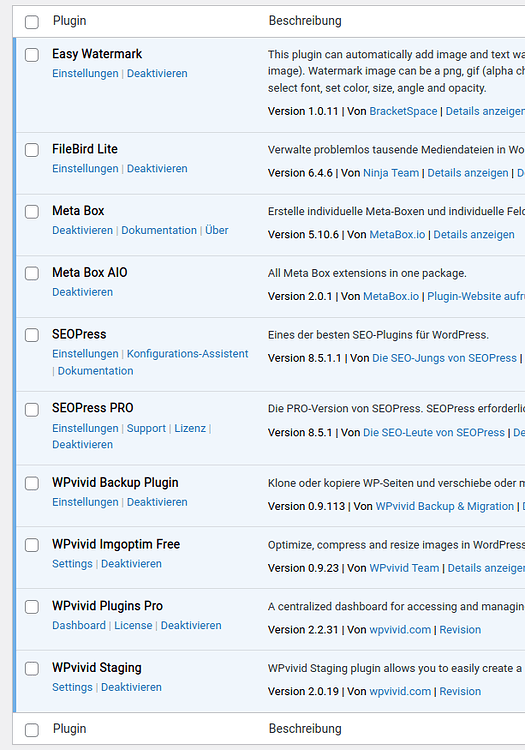Tick the WPvivid Staging checkbox
This screenshot has width=525, height=750.
click(x=32, y=668)
